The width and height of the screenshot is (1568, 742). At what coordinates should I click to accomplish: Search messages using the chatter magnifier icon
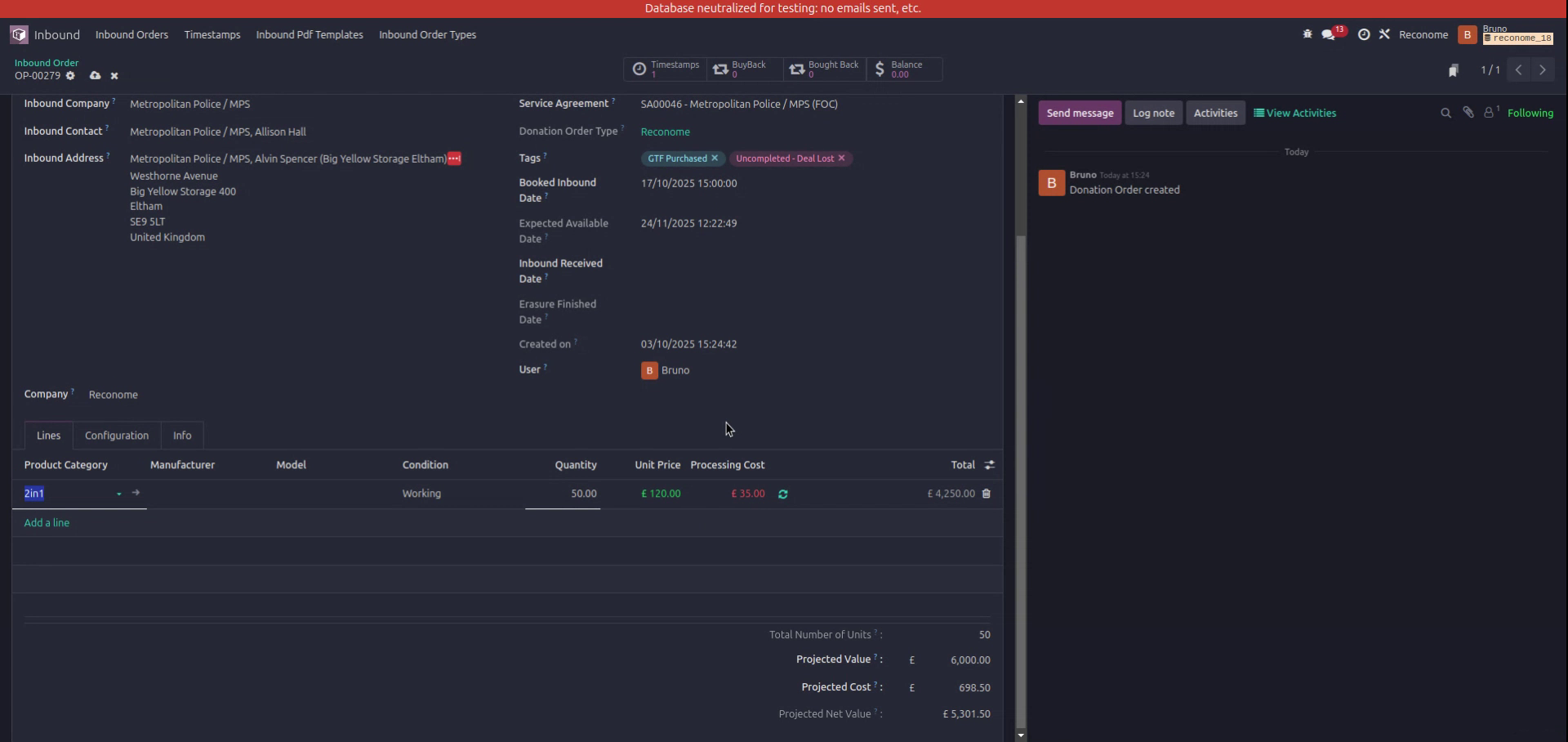1445,113
